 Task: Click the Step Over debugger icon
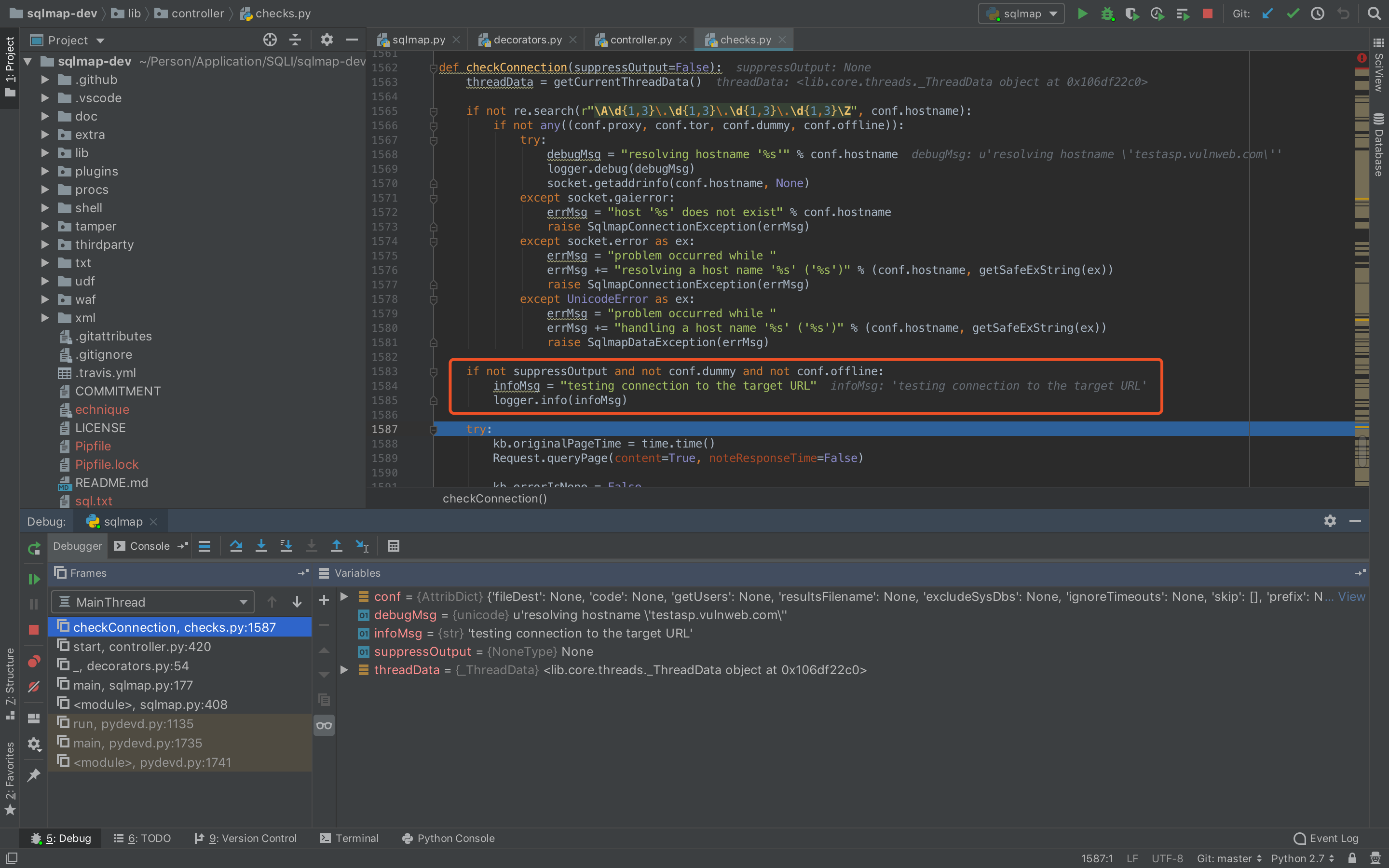(236, 546)
